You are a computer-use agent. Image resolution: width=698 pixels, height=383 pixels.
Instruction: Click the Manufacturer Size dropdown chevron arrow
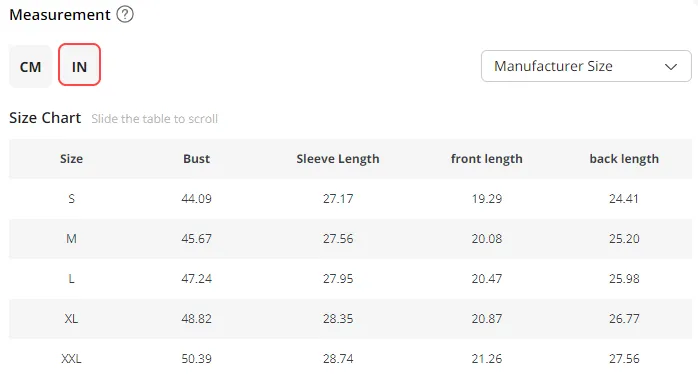(671, 67)
